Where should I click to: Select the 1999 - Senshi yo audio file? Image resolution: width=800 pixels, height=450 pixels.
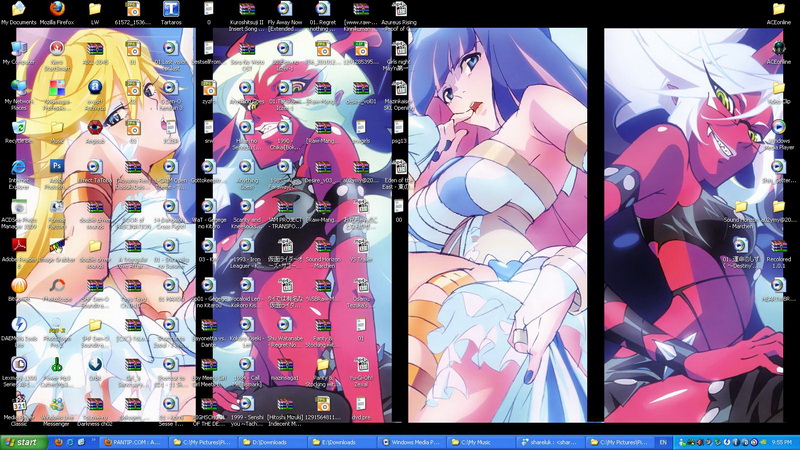pos(246,412)
